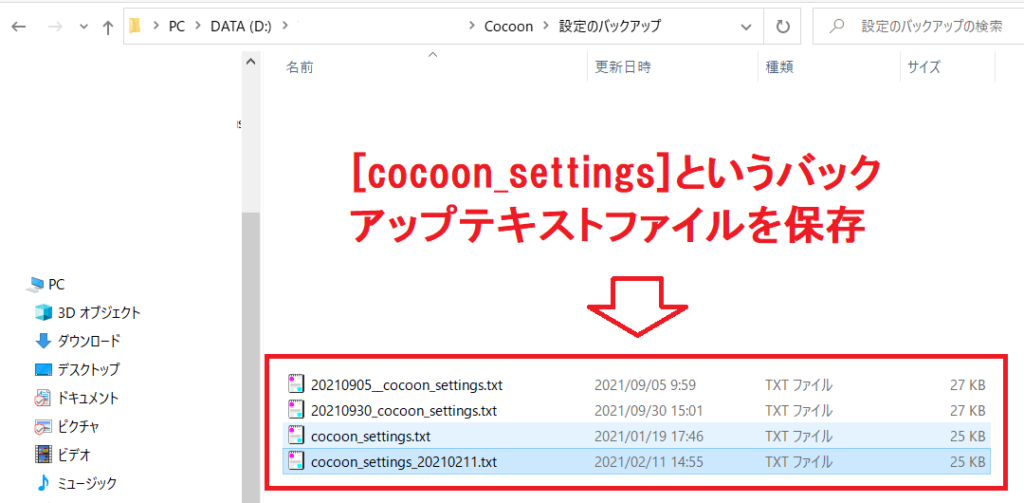Select PC in the address breadcrumb
The height and width of the screenshot is (503, 1024).
tap(176, 27)
